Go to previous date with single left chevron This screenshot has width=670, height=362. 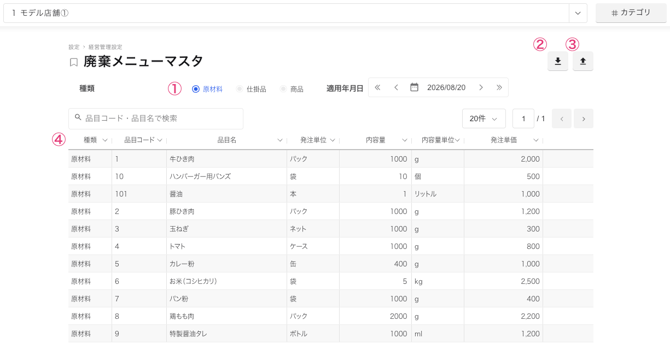click(396, 87)
